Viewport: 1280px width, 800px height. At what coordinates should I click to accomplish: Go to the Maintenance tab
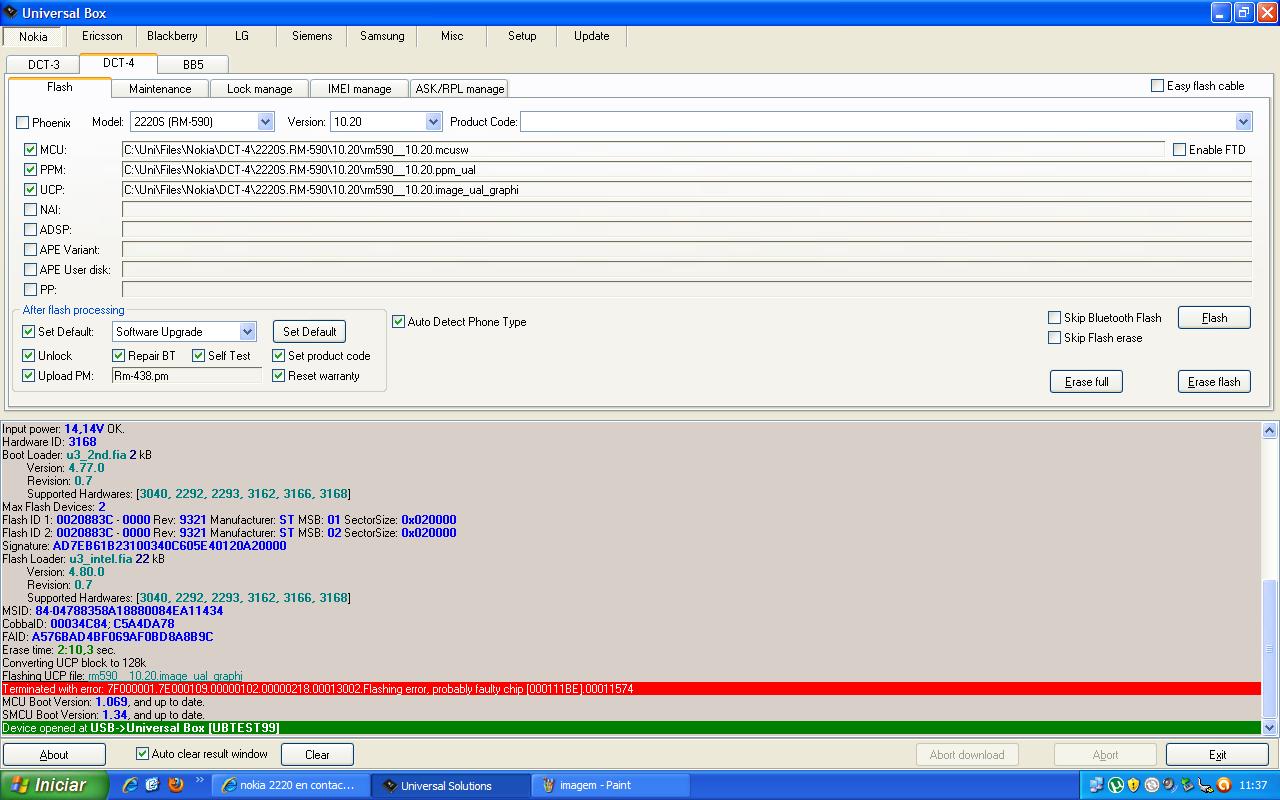point(160,89)
